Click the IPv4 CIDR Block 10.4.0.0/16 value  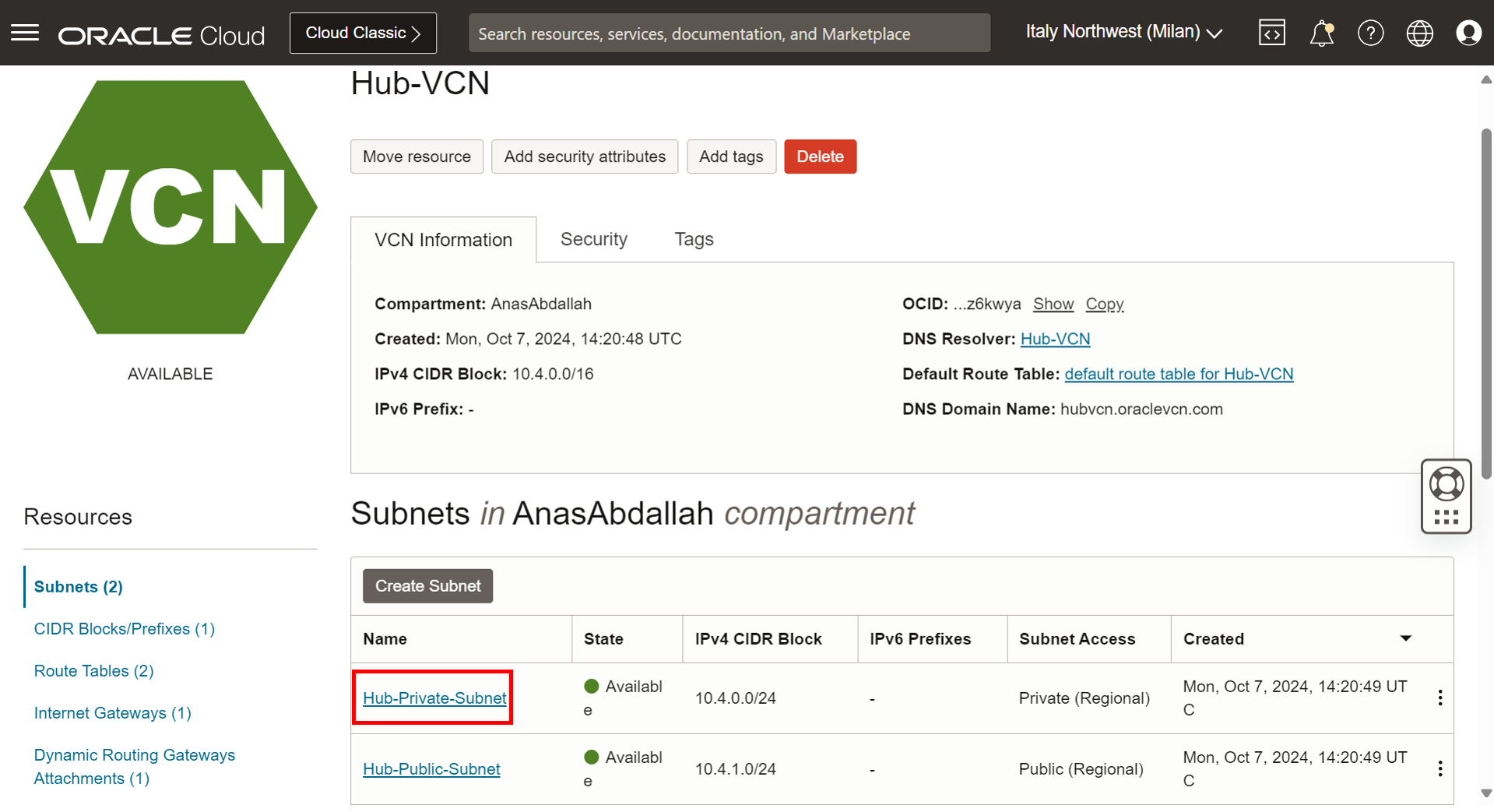[x=553, y=374]
